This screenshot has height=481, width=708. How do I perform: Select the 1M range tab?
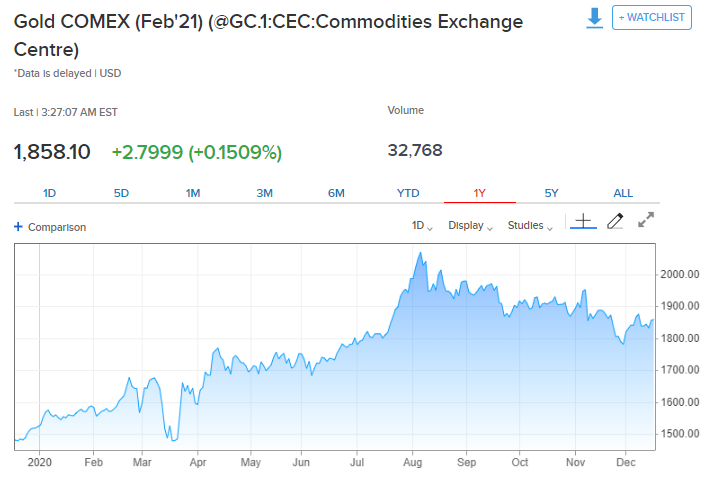point(193,193)
